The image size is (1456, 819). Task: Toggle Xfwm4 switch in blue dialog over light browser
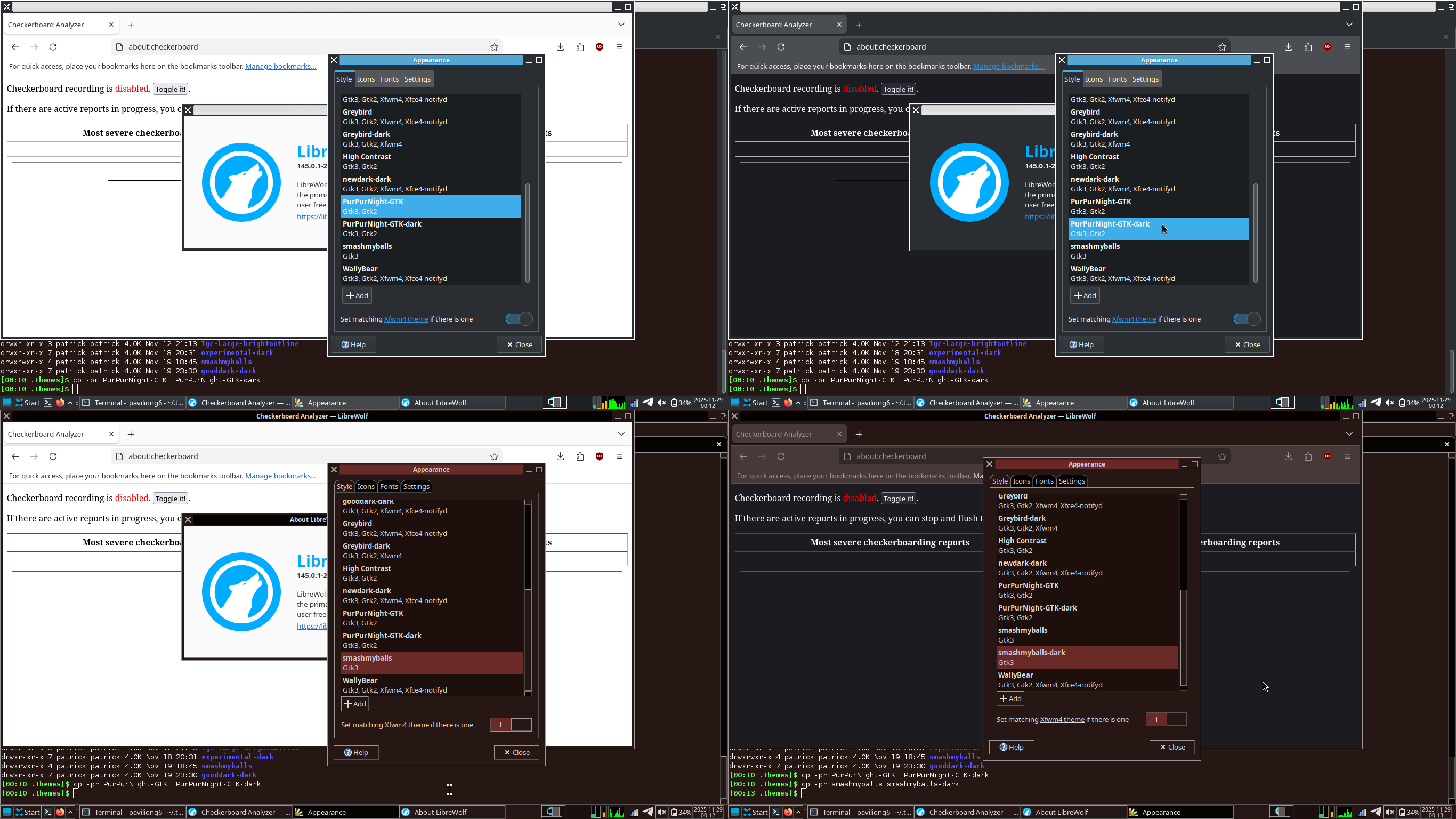(x=519, y=319)
